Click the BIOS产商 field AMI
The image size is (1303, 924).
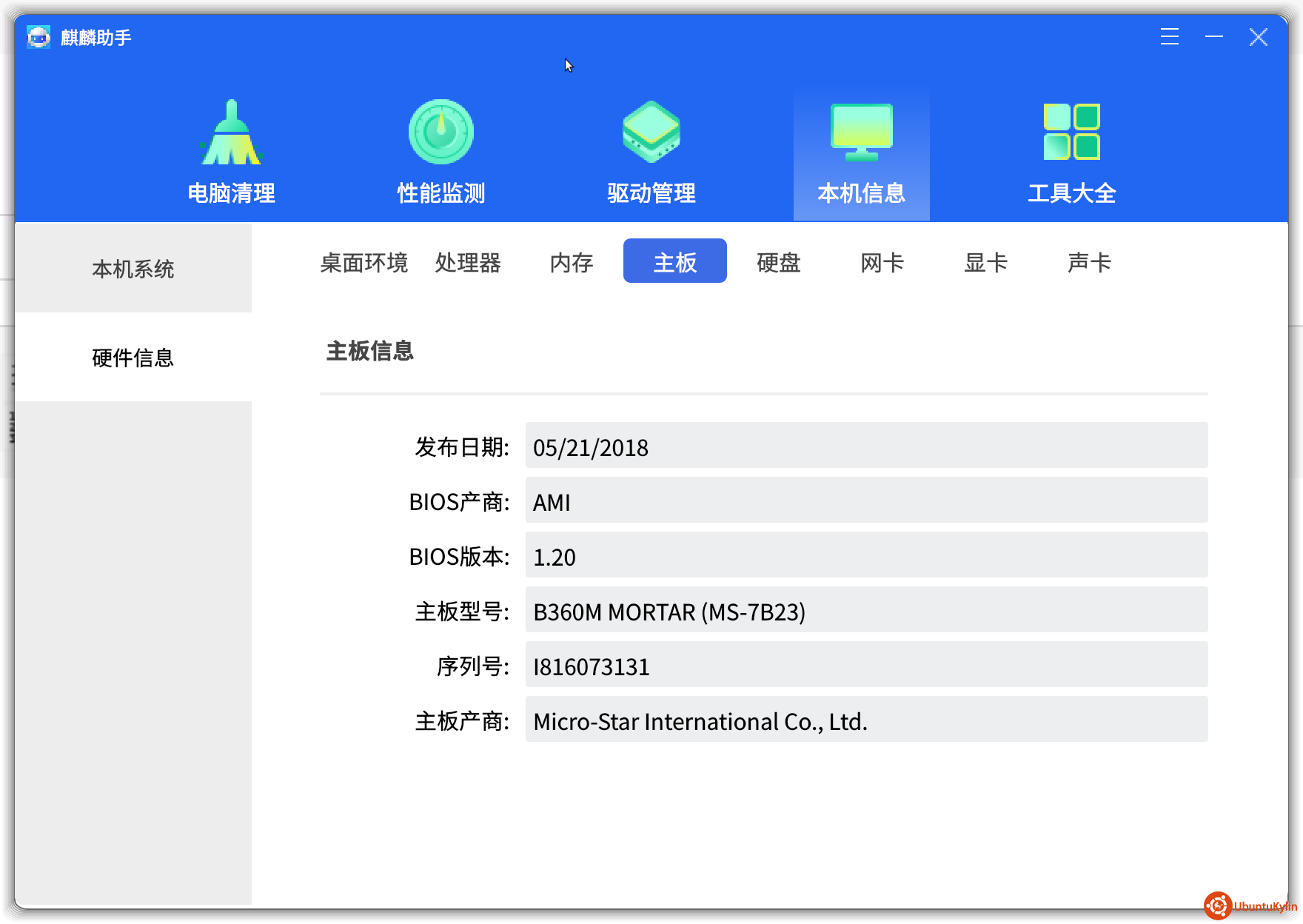pos(867,500)
